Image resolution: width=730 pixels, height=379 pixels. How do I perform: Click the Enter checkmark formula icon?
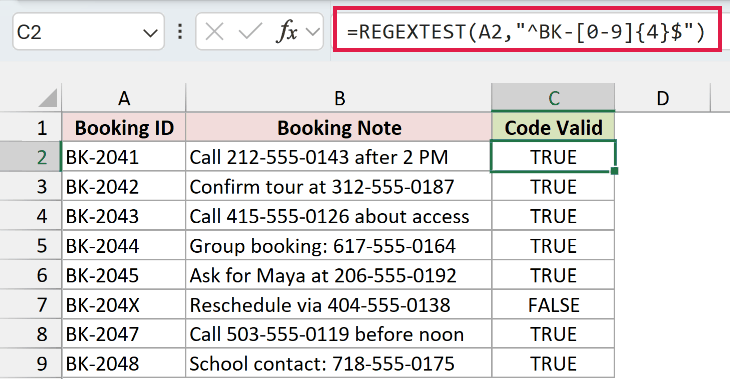pyautogui.click(x=250, y=32)
